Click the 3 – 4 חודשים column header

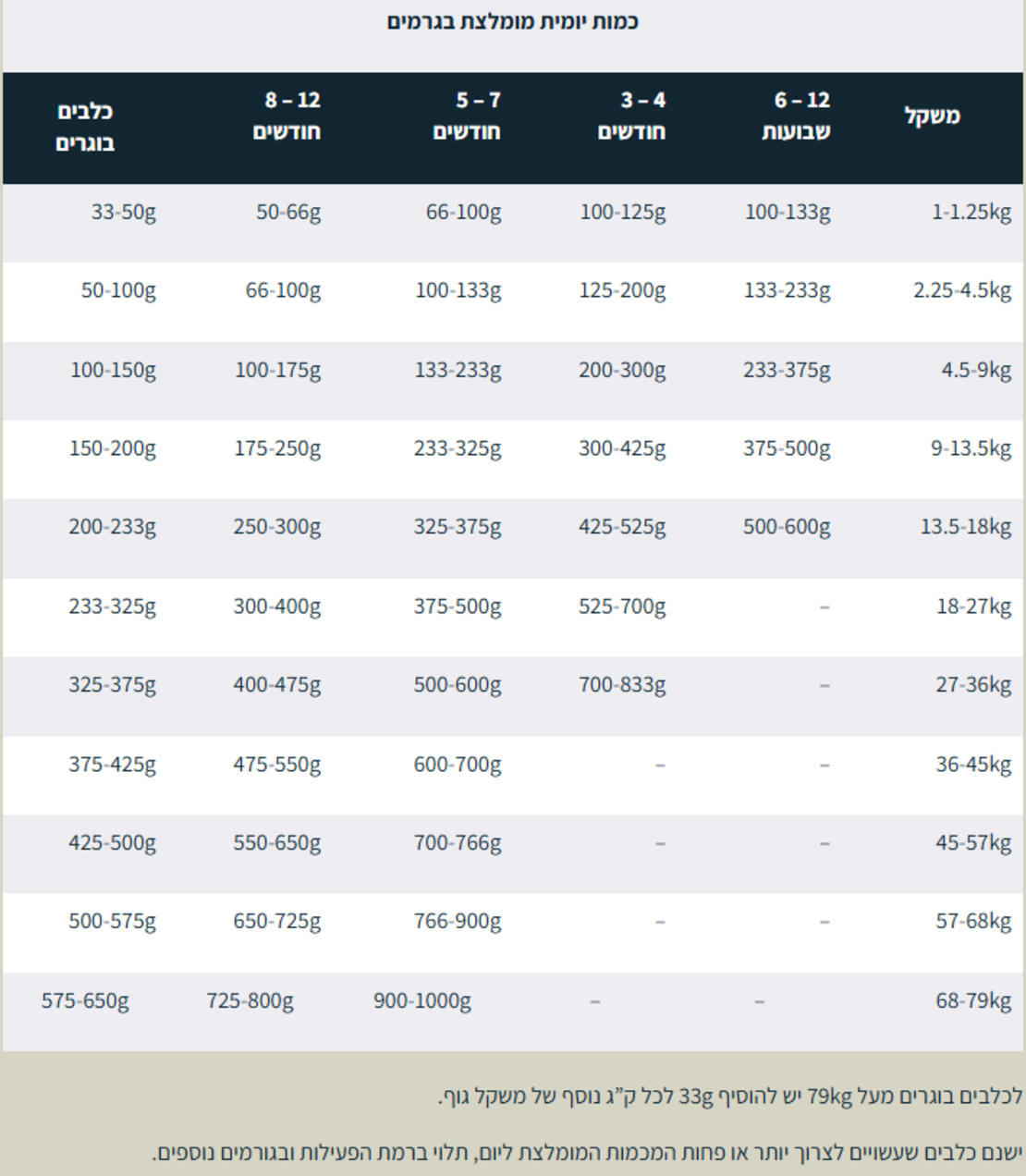click(631, 116)
